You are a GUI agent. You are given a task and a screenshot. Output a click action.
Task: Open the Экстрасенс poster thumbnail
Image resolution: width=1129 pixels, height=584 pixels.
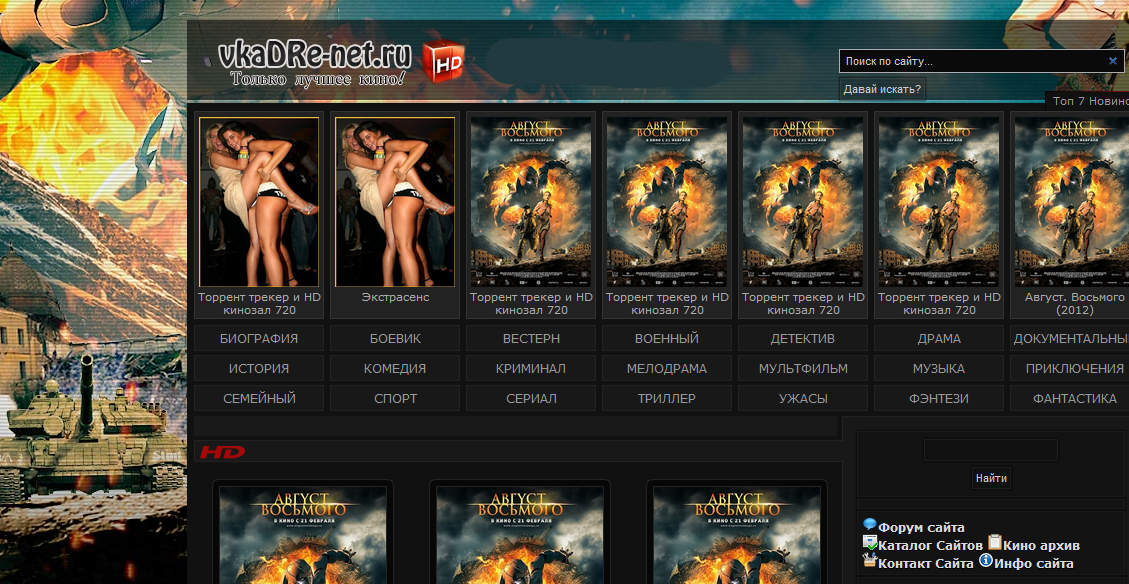point(395,202)
